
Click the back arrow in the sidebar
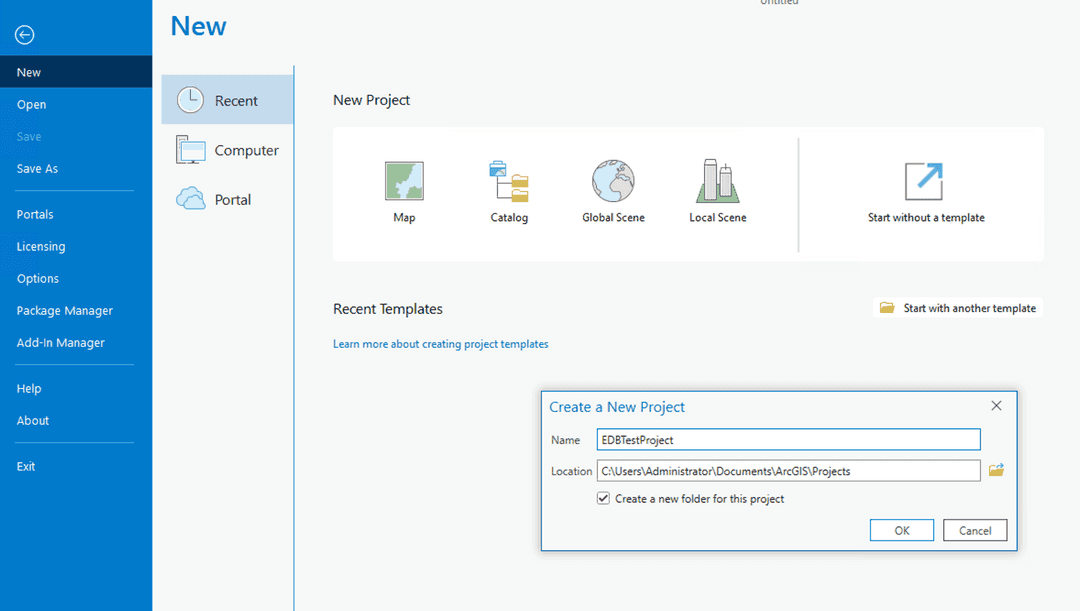[23, 34]
